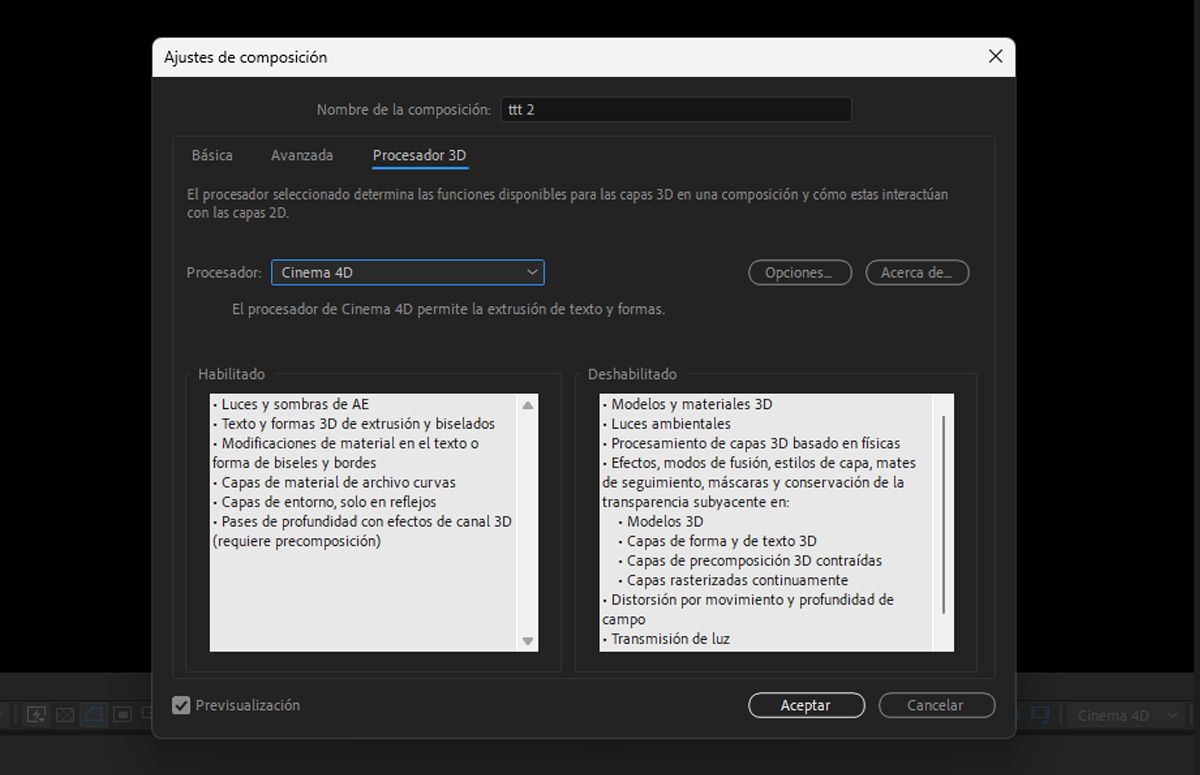Click the highlighted 3D ground plane icon
This screenshot has width=1200, height=775.
coord(92,714)
